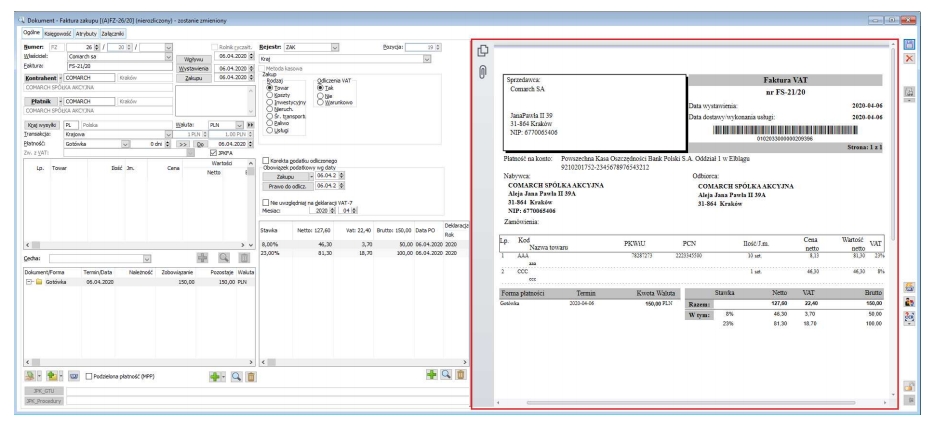Click the Płatnik button
This screenshot has height=423, width=933.
(40, 102)
